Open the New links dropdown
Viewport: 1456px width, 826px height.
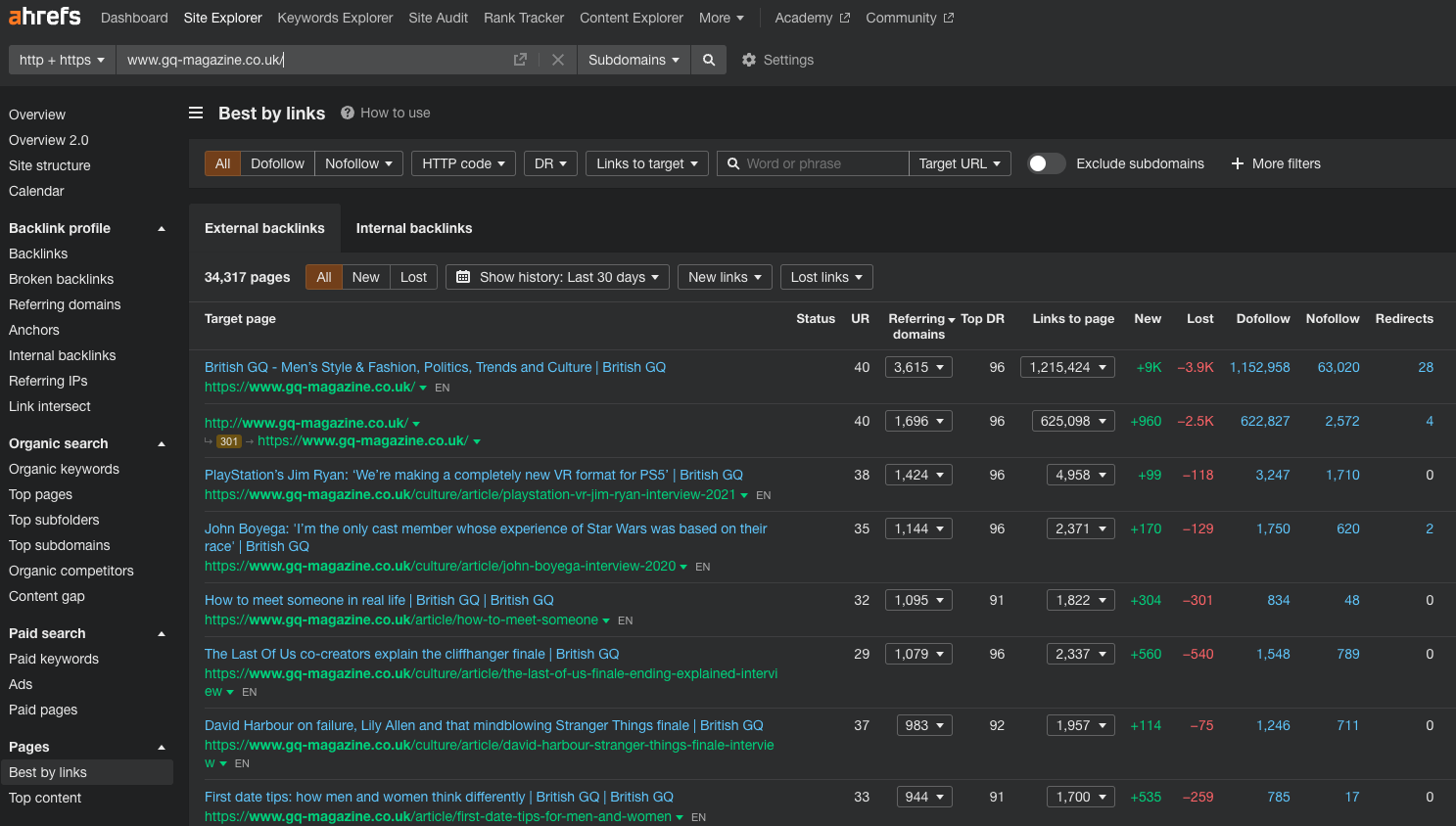click(725, 277)
